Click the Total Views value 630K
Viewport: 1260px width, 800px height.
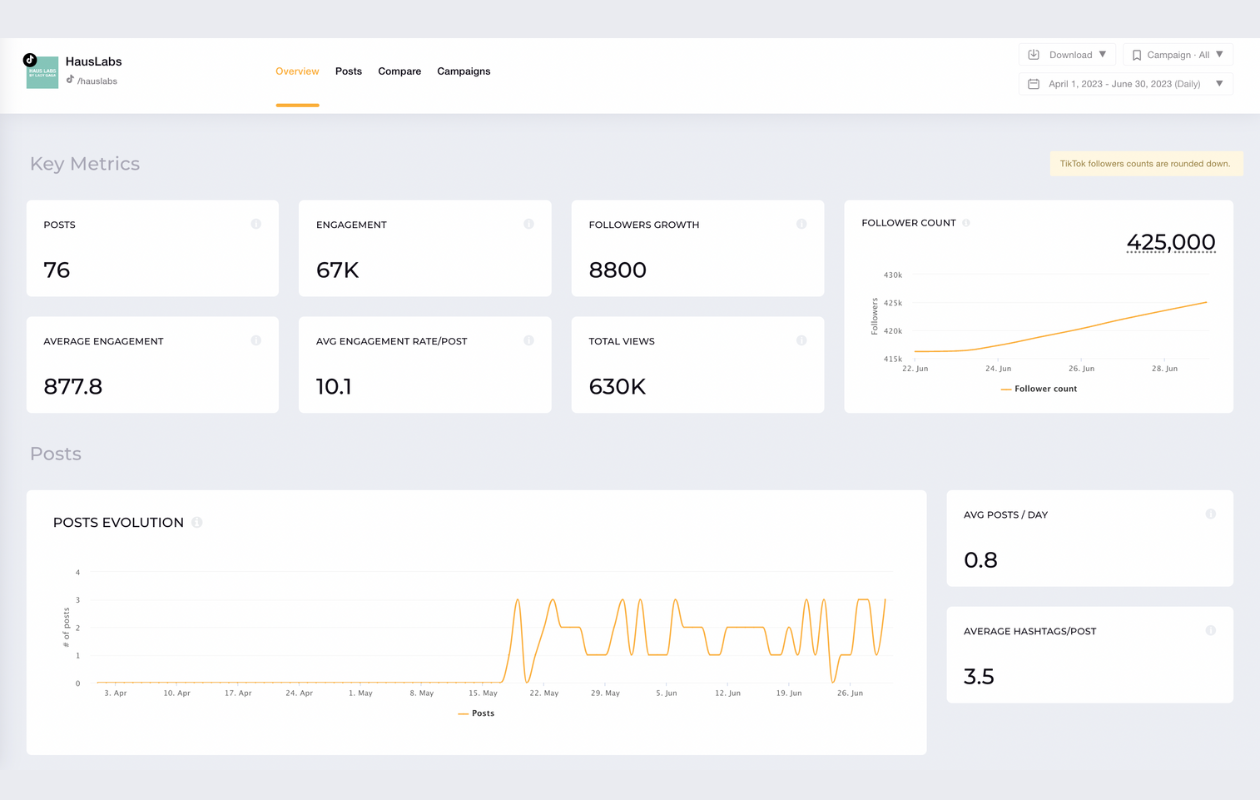[x=617, y=387]
